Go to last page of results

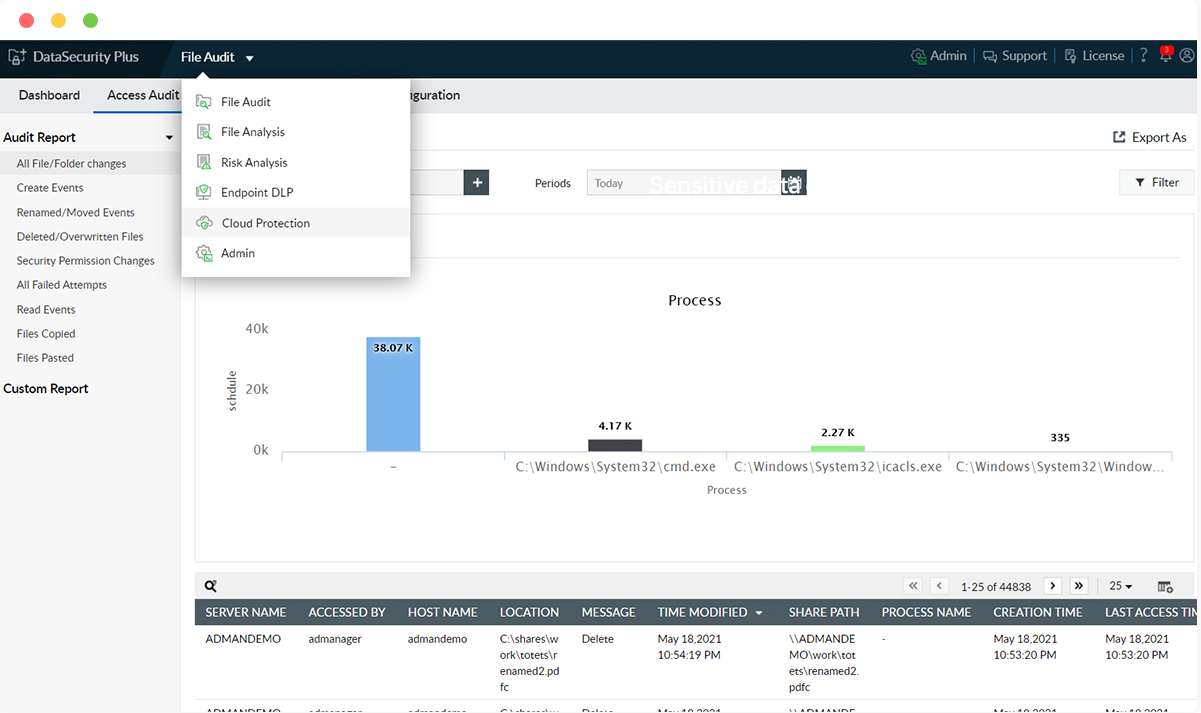pyautogui.click(x=1079, y=586)
